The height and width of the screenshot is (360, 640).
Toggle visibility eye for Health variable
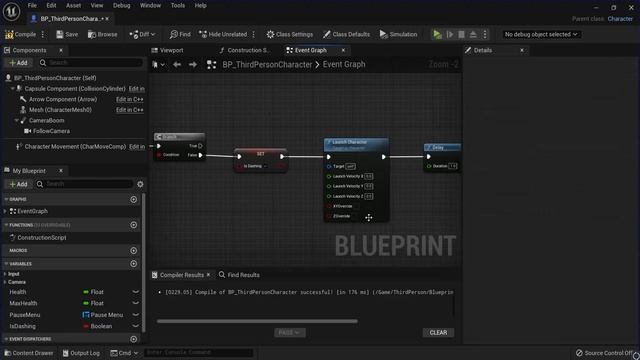pyautogui.click(x=136, y=292)
